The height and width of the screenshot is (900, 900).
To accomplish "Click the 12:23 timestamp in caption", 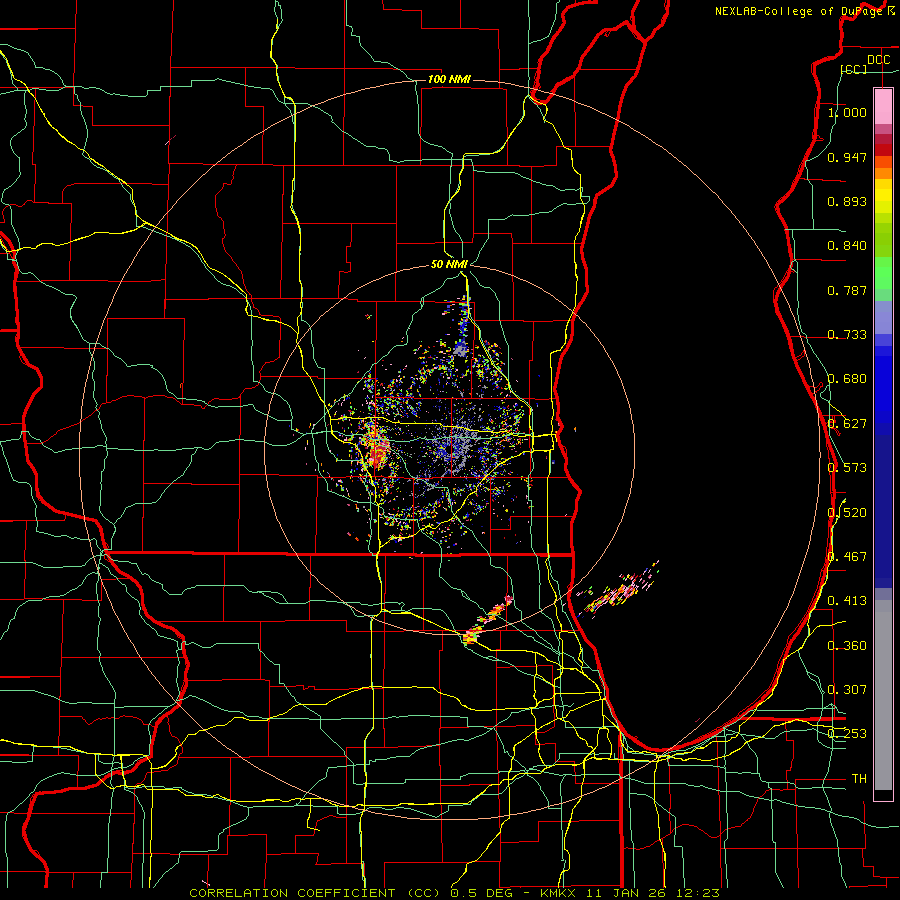I will [x=697, y=893].
